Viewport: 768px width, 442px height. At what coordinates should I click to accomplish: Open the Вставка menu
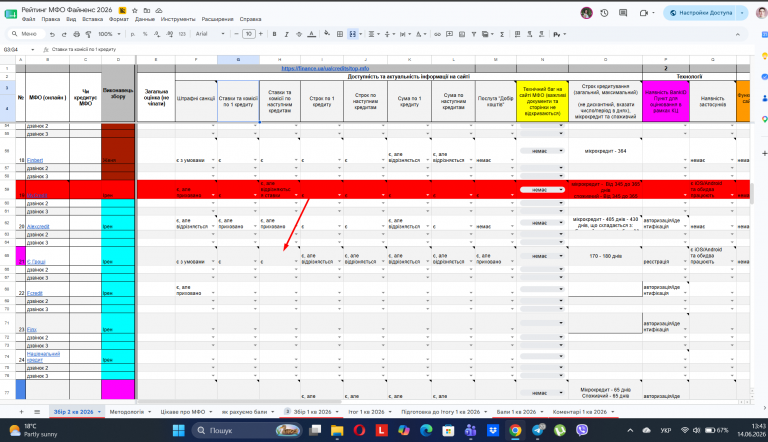(x=93, y=19)
